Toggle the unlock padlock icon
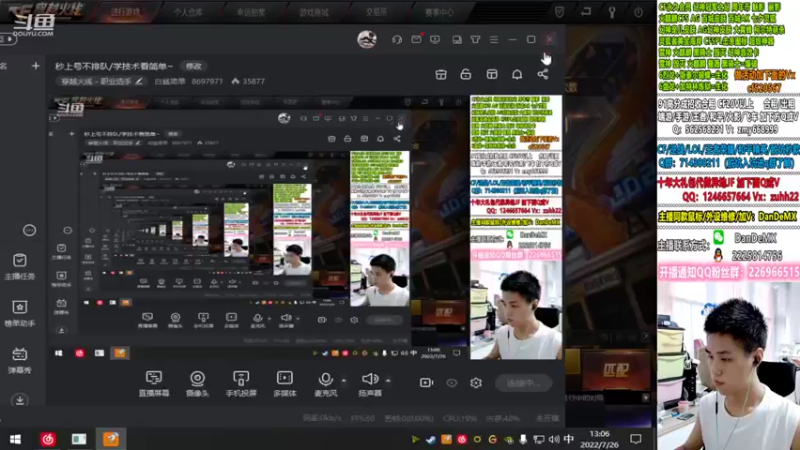The height and width of the screenshot is (450, 800). 466,74
